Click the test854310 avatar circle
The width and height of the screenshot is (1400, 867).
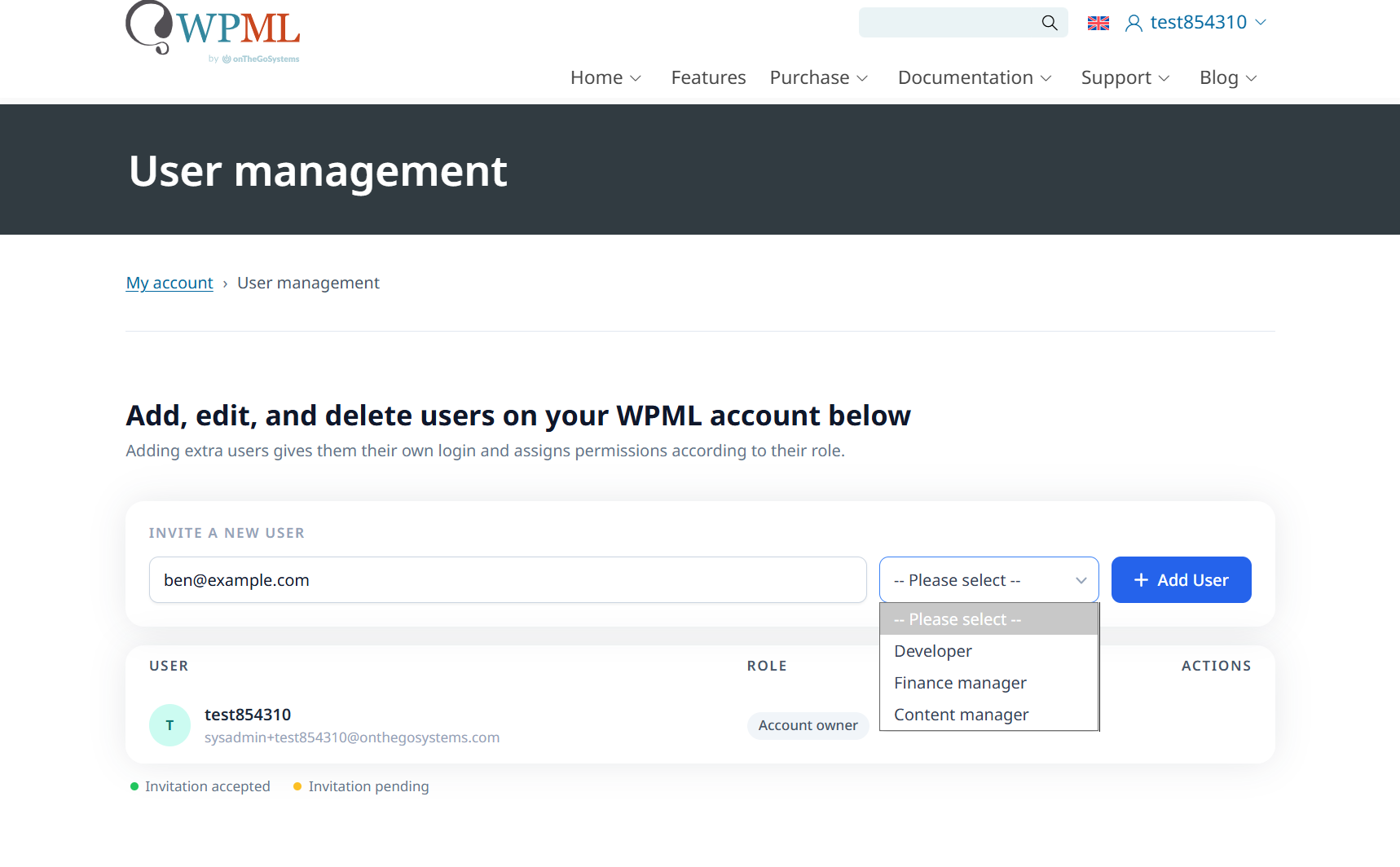point(169,725)
